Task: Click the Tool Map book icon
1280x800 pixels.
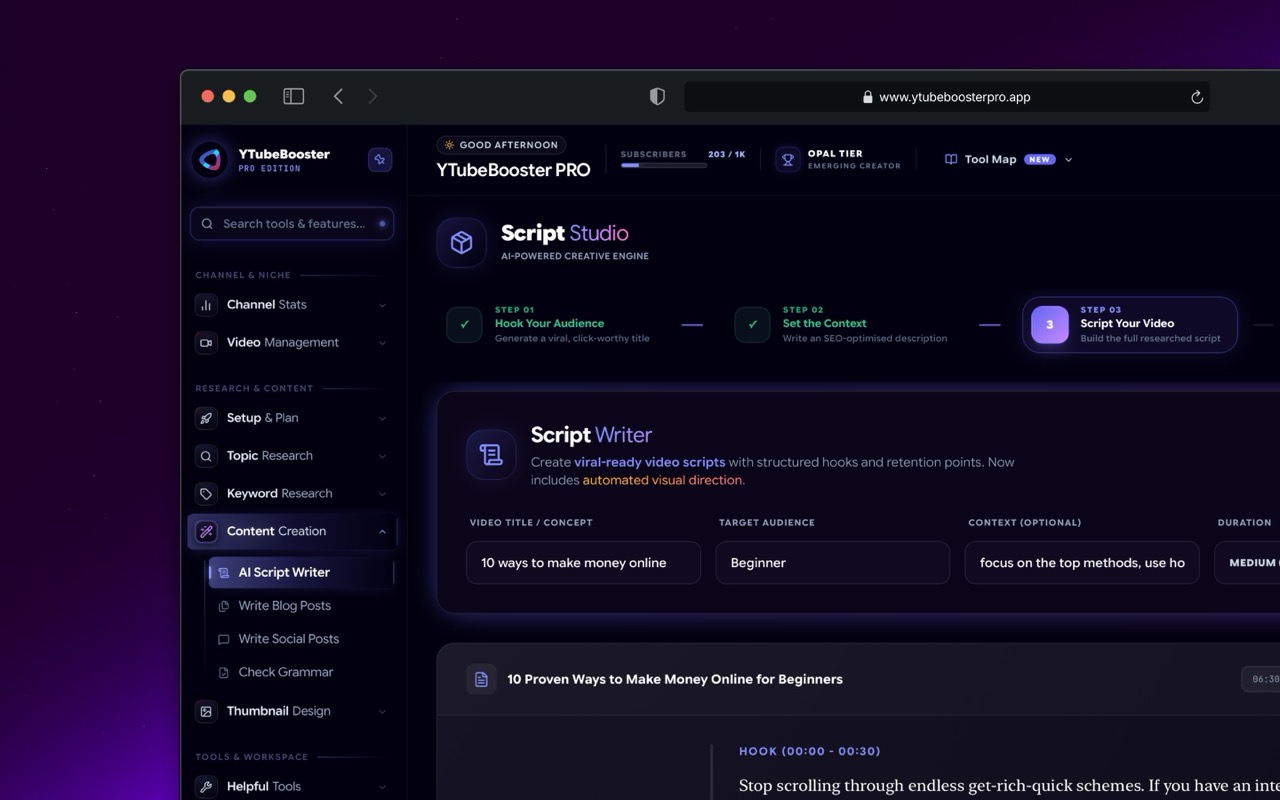Action: point(951,159)
